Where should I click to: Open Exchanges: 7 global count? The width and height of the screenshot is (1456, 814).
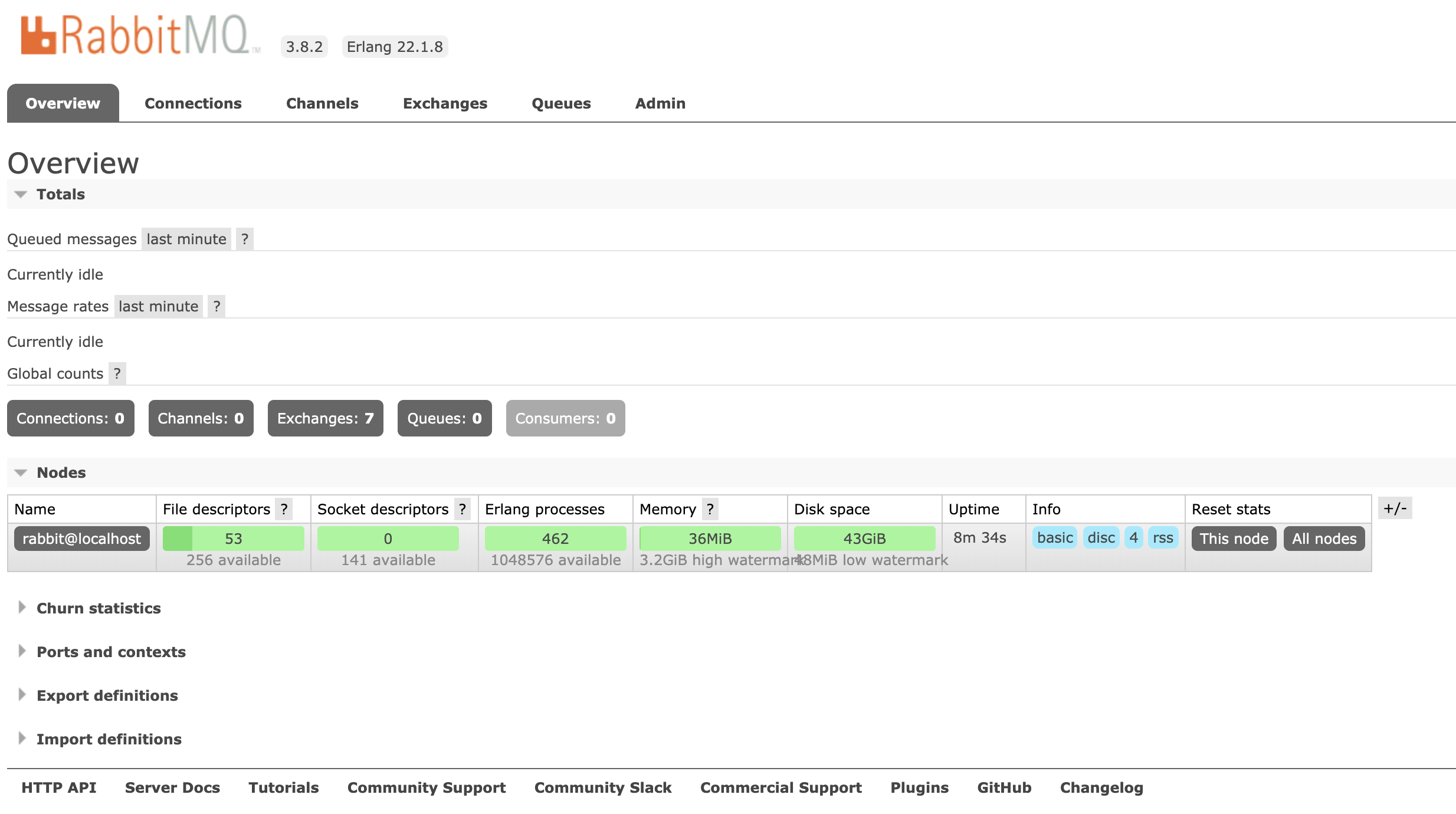coord(325,418)
